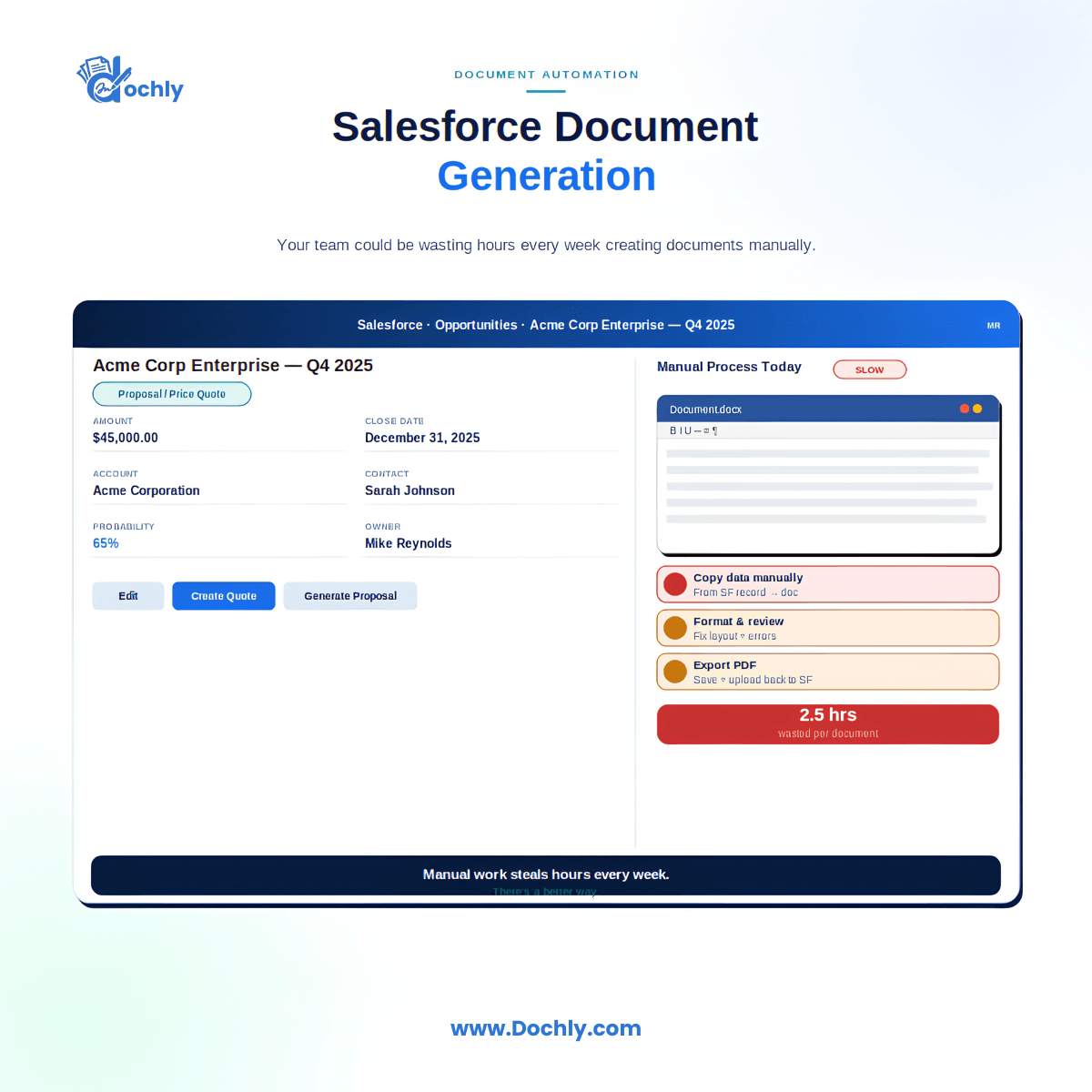The height and width of the screenshot is (1092, 1092).
Task: Click Acme Corp Enterprise — Q4 2025 breadcrumb
Action: click(x=632, y=325)
